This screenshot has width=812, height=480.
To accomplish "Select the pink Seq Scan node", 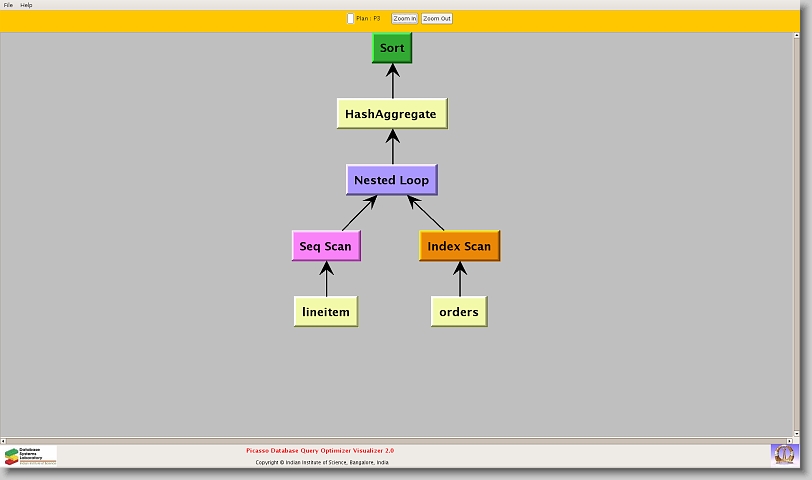I will tap(325, 246).
